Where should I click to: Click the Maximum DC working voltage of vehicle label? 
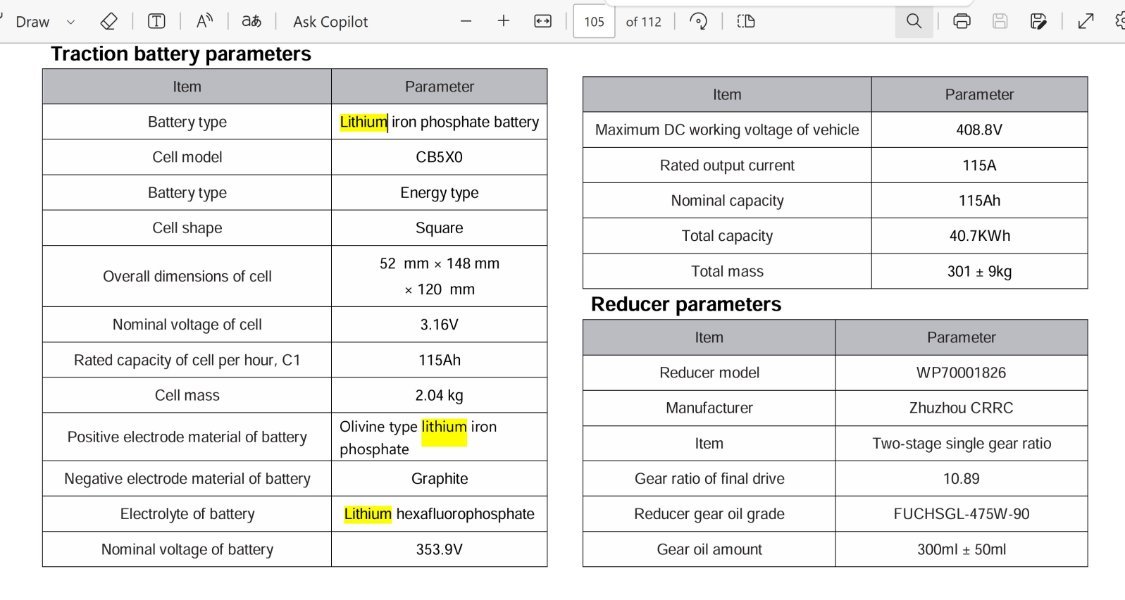(727, 130)
